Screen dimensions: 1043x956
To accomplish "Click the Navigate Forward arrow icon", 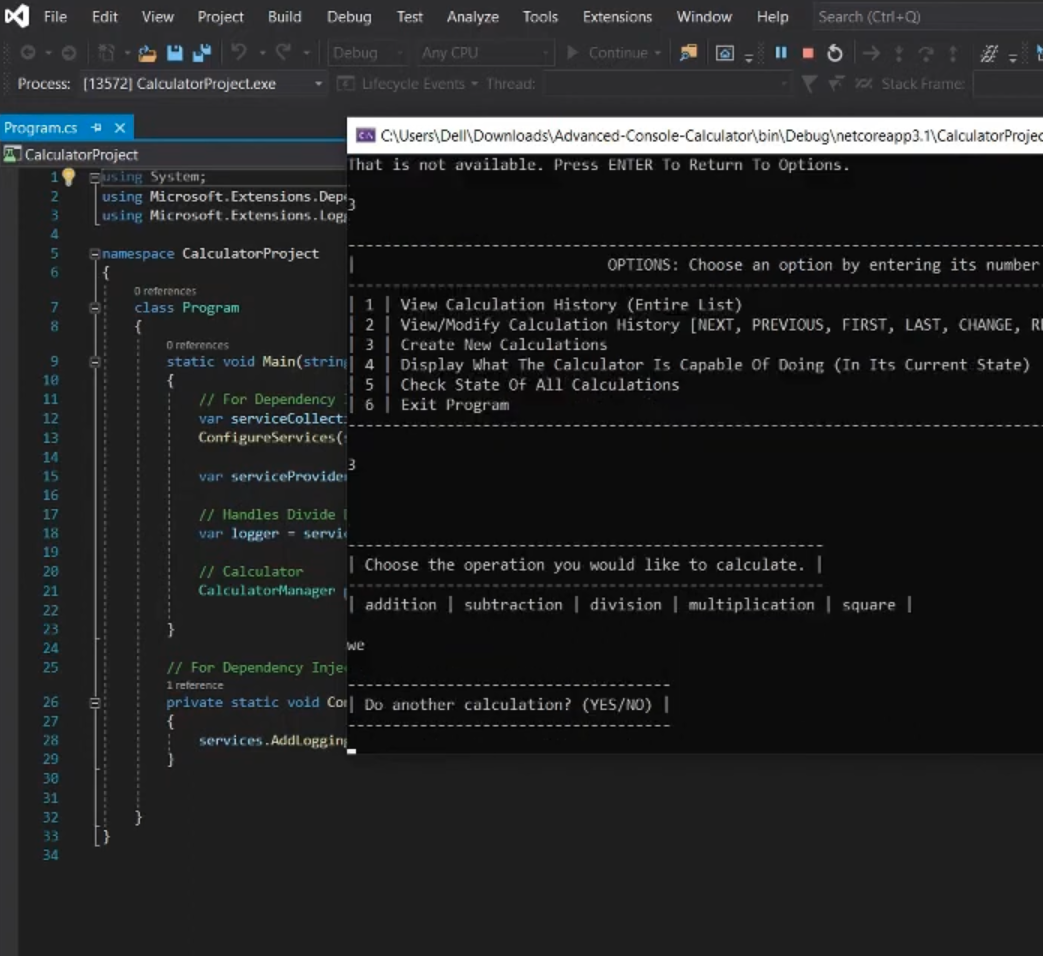I will pyautogui.click(x=69, y=53).
